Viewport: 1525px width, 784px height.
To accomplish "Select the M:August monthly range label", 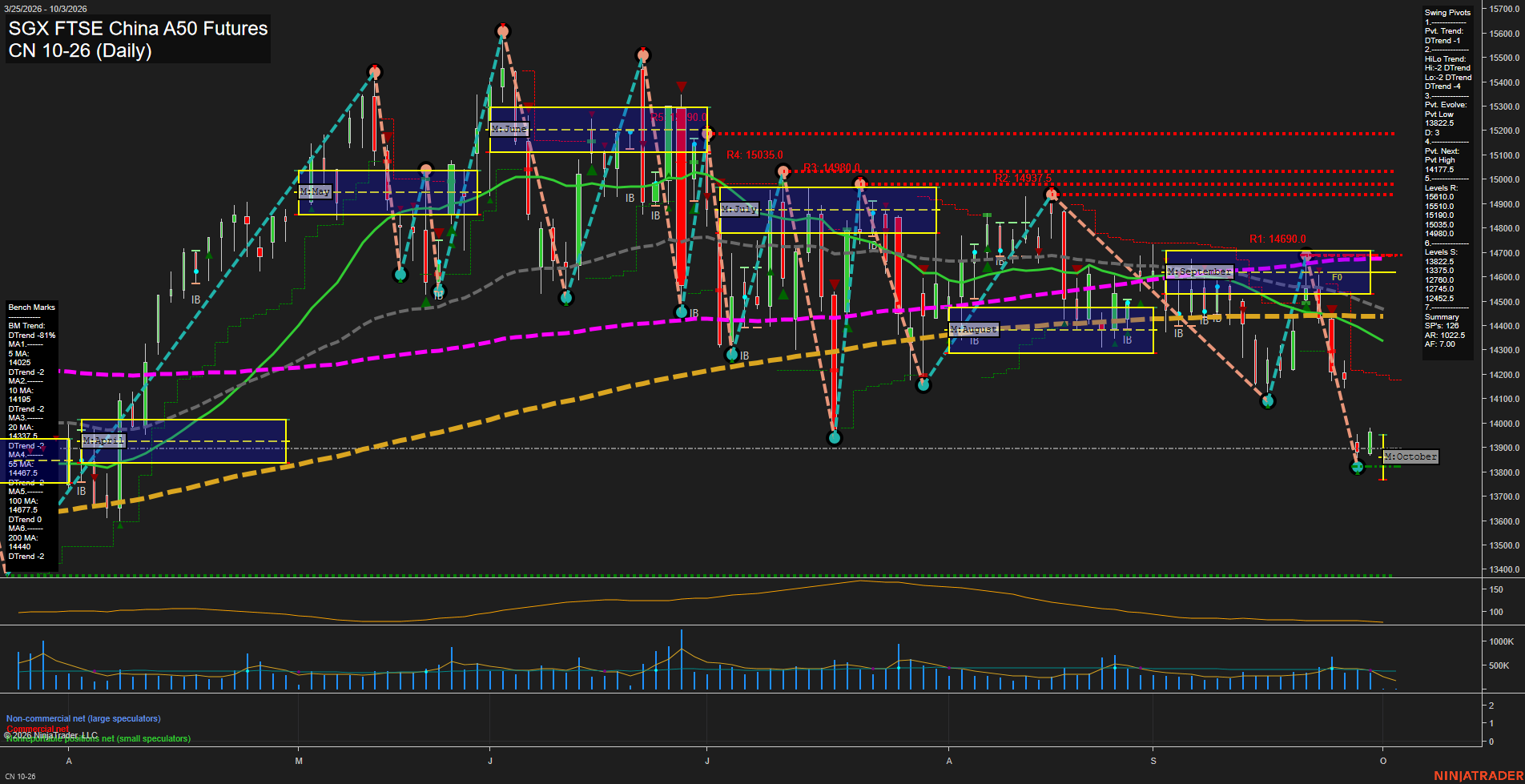I will (973, 329).
